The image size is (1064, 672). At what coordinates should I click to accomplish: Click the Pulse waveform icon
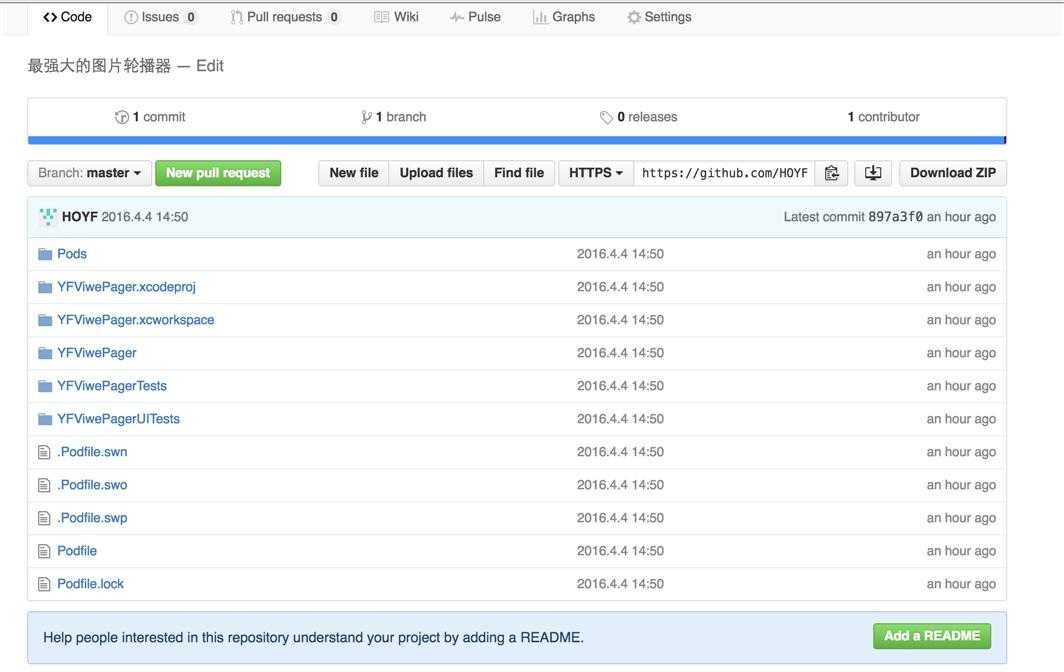pos(457,18)
